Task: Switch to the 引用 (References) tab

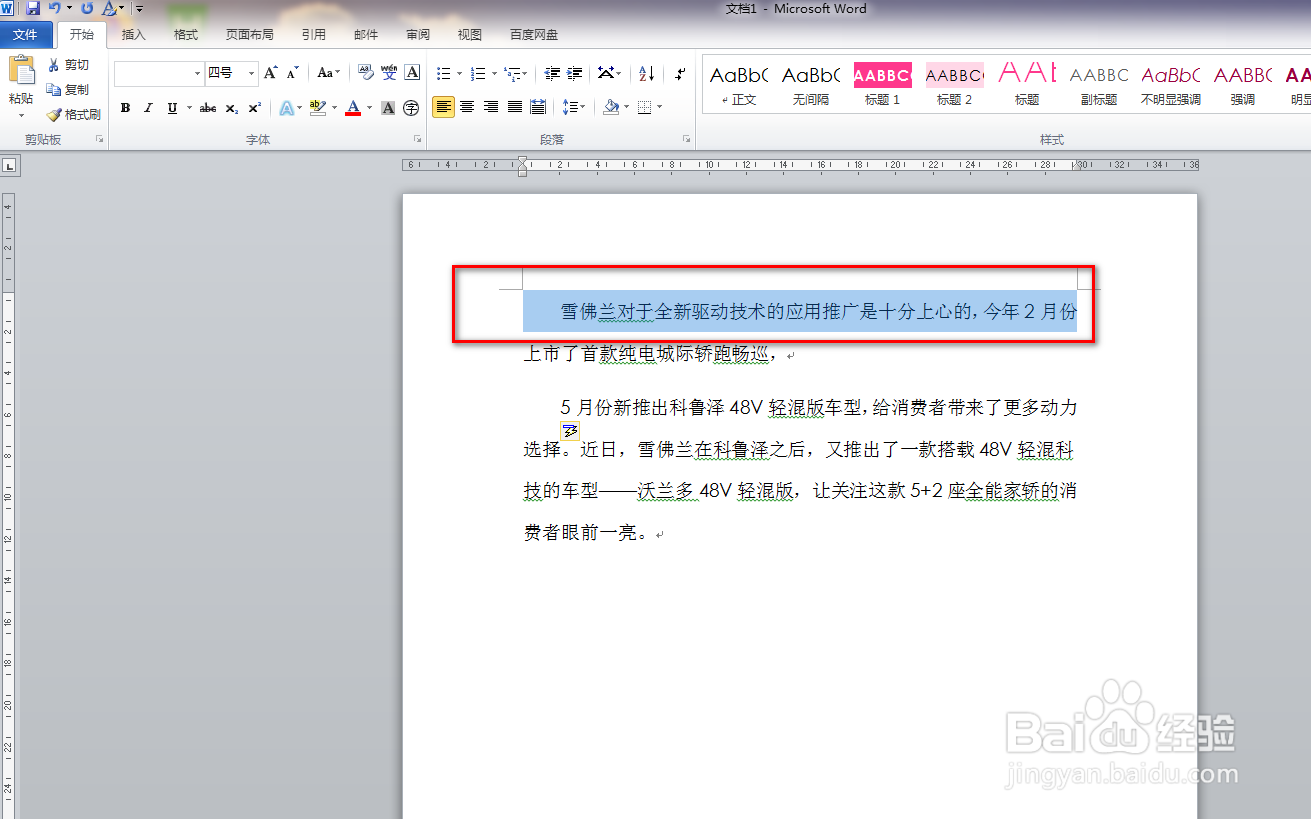Action: [x=314, y=35]
